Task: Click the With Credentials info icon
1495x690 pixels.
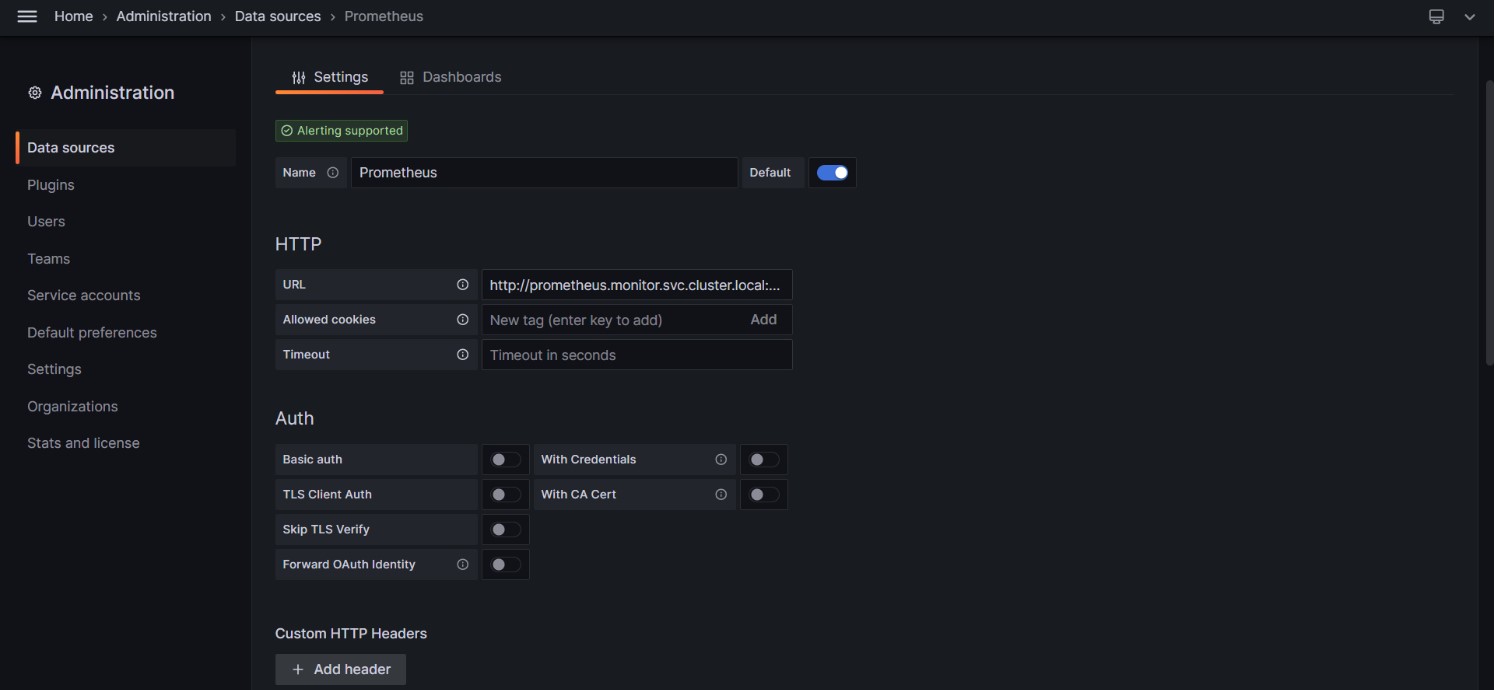Action: [721, 459]
